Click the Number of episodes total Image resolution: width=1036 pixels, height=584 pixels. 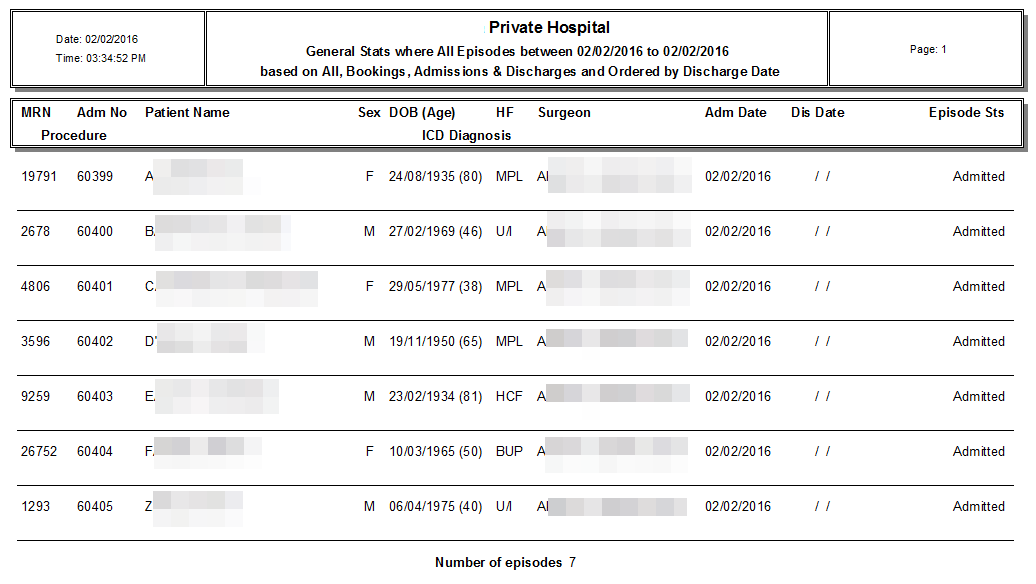coord(505,562)
